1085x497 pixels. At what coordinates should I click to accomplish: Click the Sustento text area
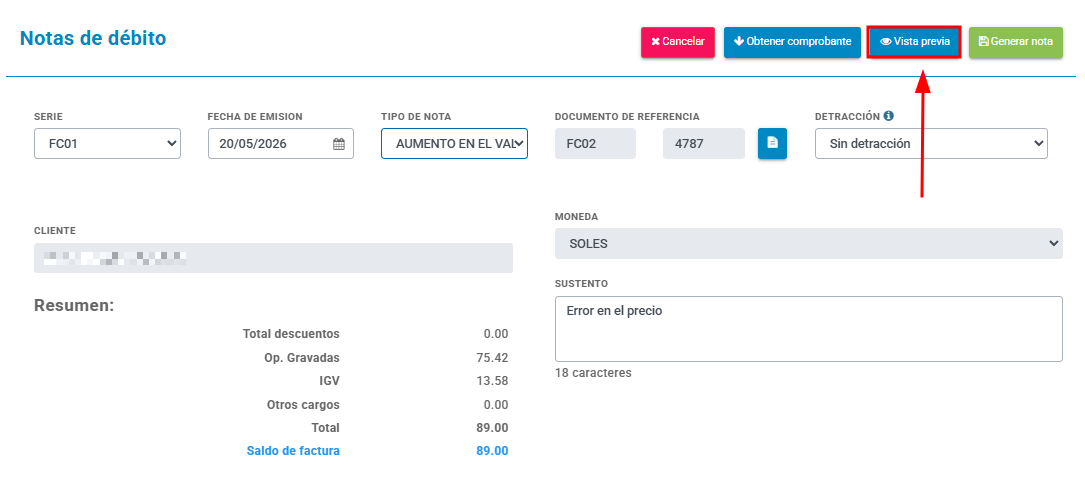pyautogui.click(x=809, y=329)
